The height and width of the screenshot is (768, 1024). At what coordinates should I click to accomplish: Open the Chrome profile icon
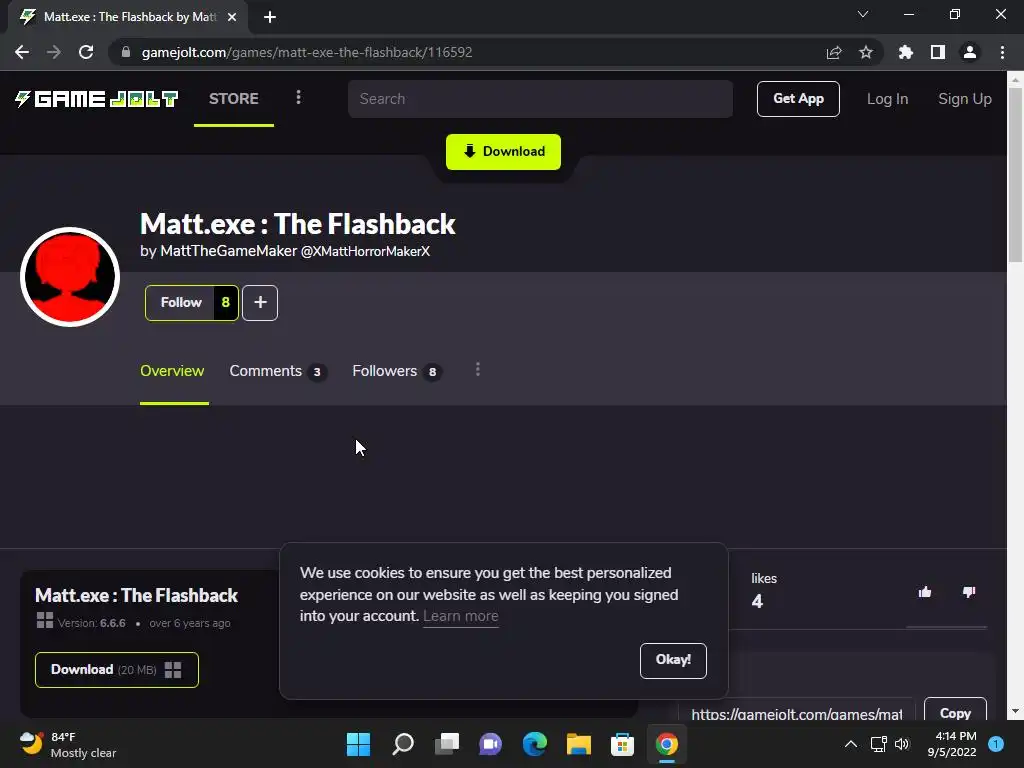click(970, 52)
